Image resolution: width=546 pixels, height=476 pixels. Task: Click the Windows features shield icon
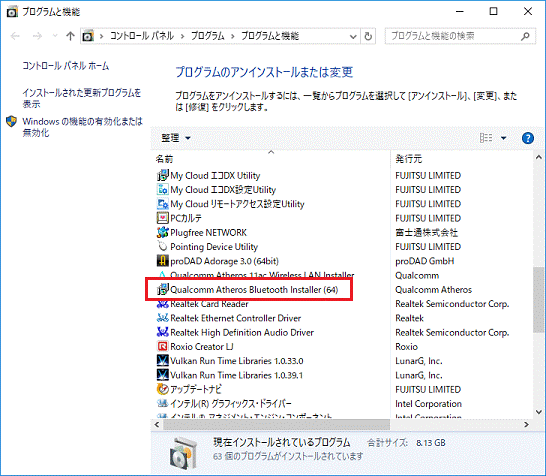pos(11,122)
